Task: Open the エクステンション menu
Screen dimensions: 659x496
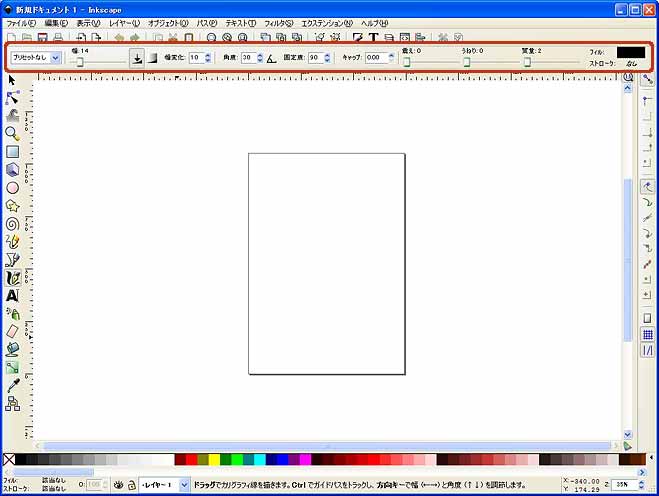Action: (x=326, y=22)
